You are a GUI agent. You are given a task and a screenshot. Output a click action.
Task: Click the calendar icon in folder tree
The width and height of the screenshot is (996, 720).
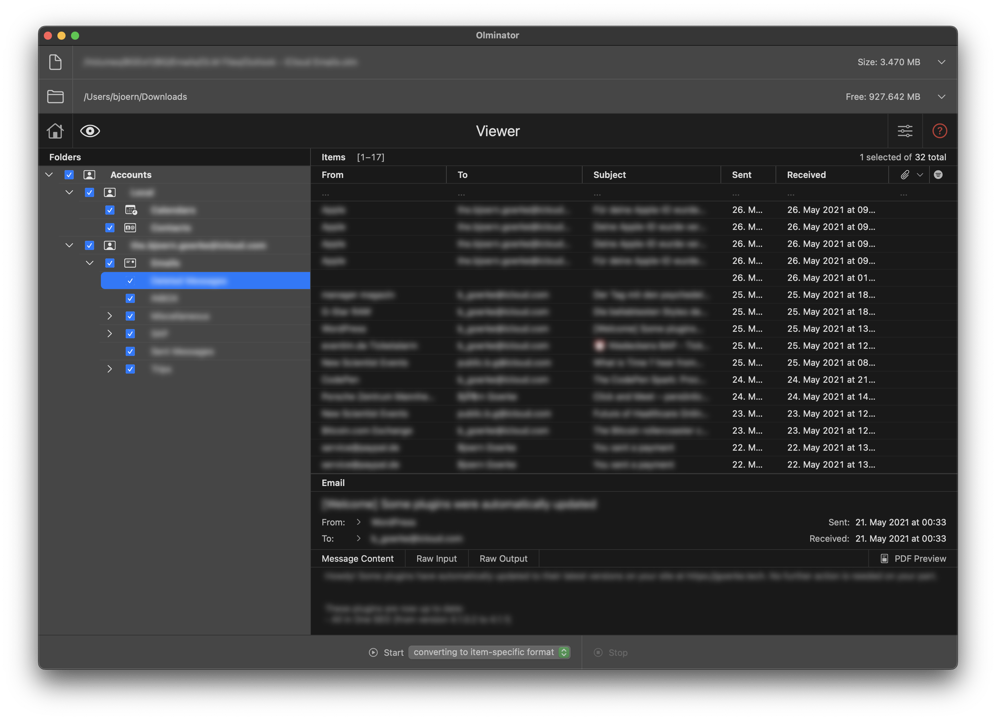pyautogui.click(x=131, y=210)
